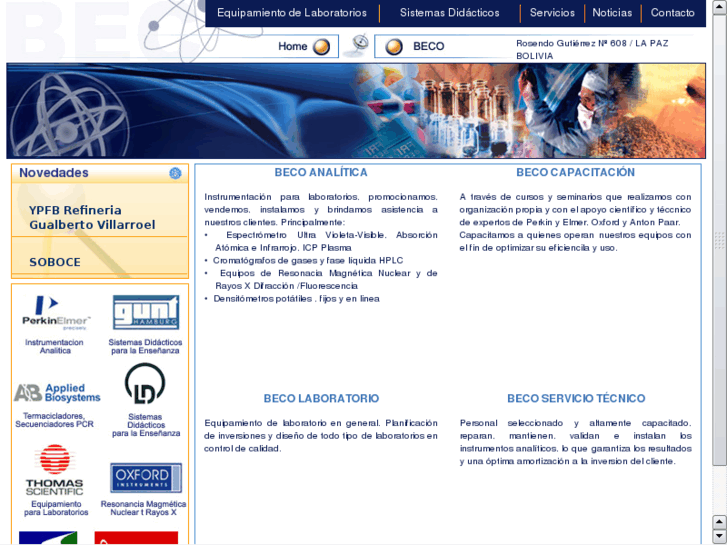This screenshot has width=727, height=545.
Task: Click the LD circular logo
Action: [x=145, y=384]
